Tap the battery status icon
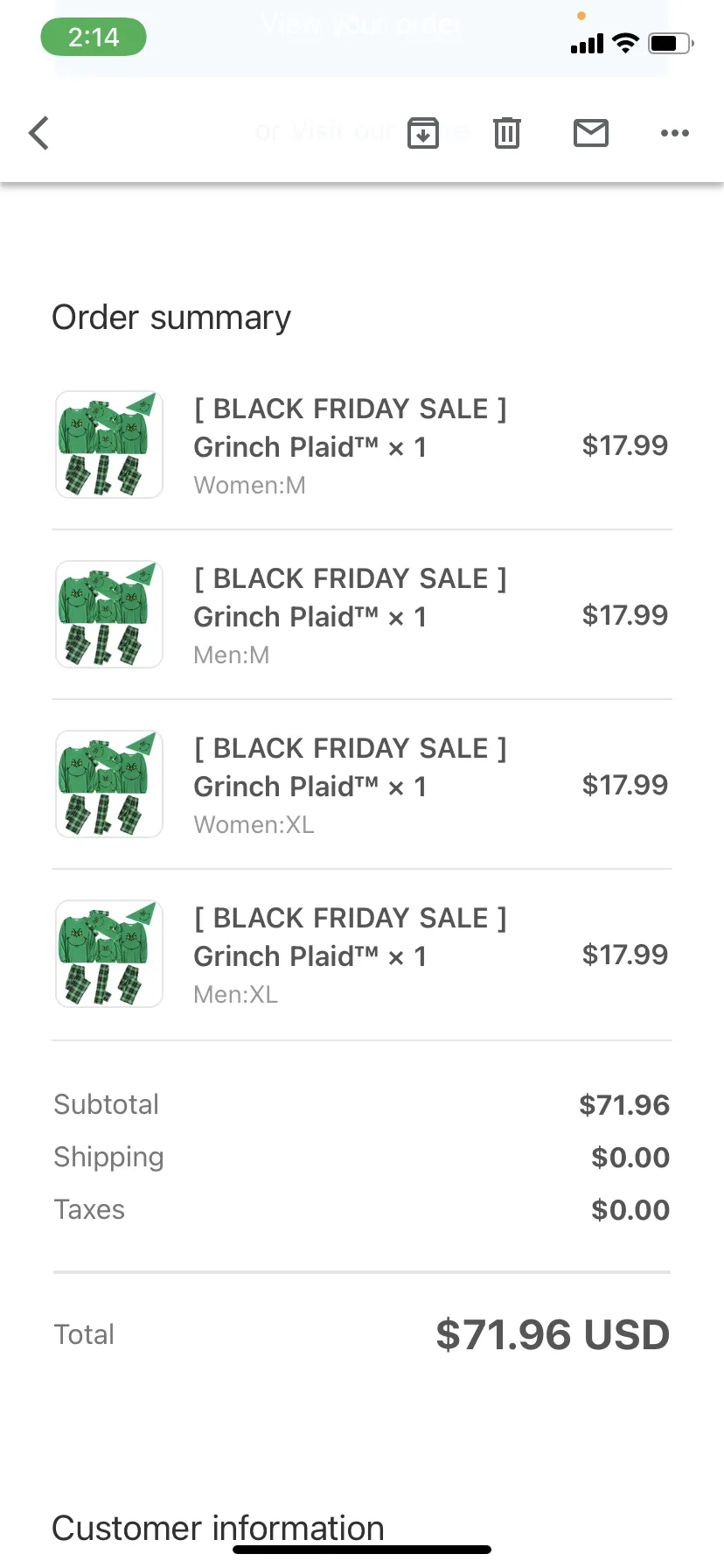The height and width of the screenshot is (1568, 724). tap(671, 43)
